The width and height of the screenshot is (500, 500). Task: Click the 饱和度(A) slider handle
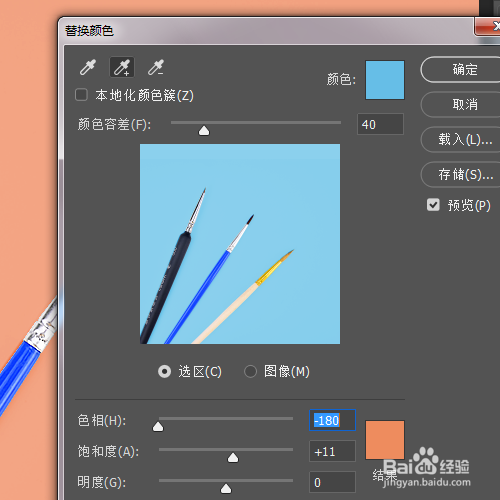(x=233, y=458)
